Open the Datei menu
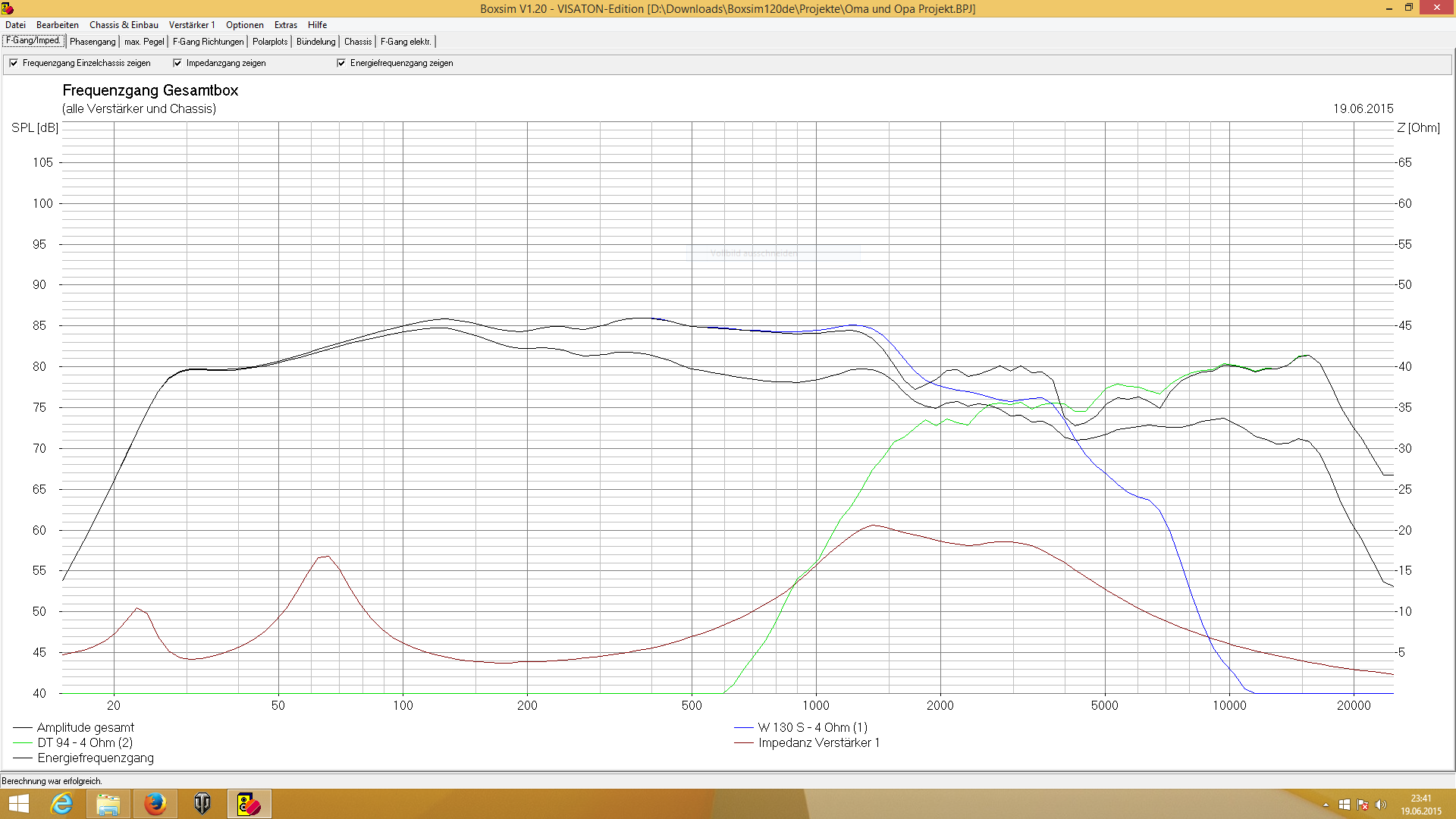Screen dimensions: 1456x819 click(x=15, y=25)
